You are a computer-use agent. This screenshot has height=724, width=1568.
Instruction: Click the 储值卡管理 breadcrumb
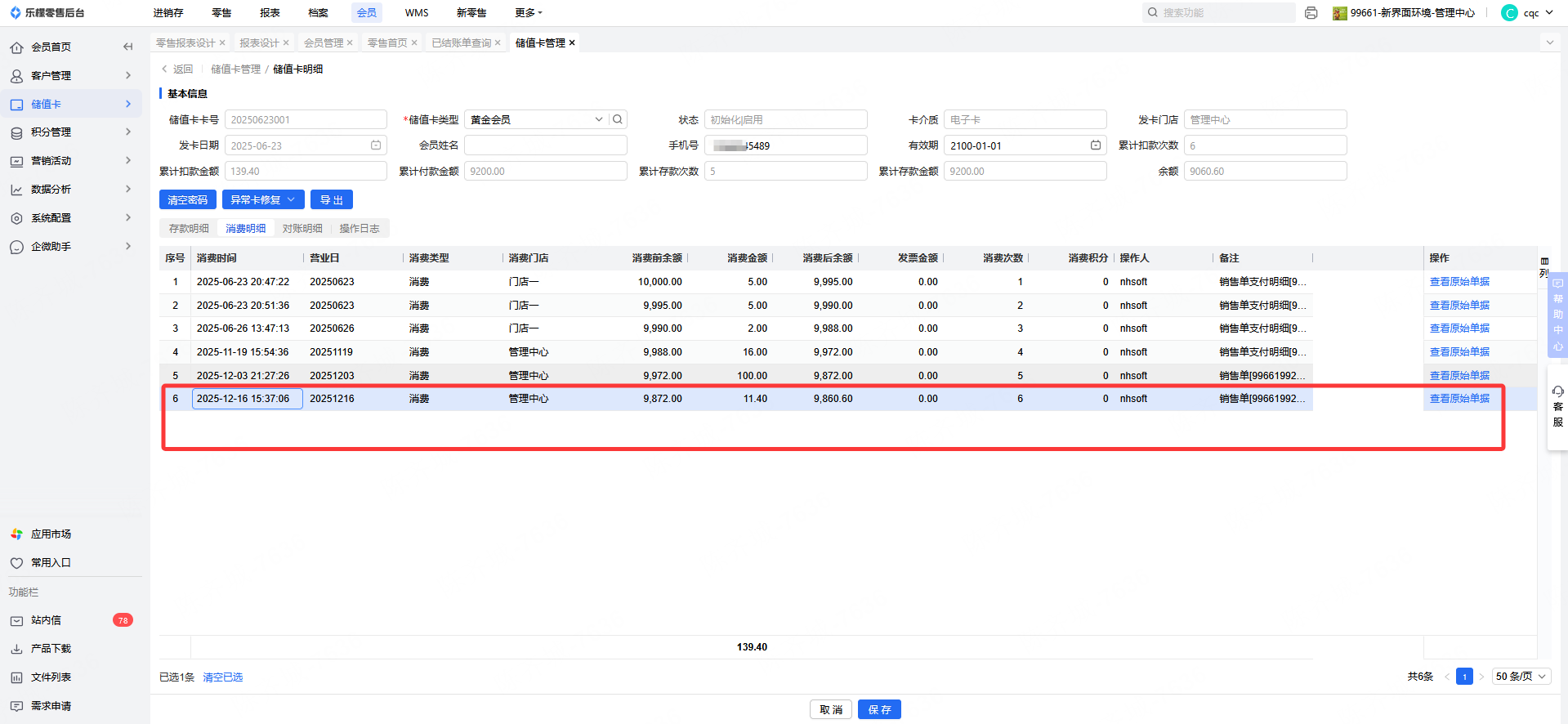235,69
